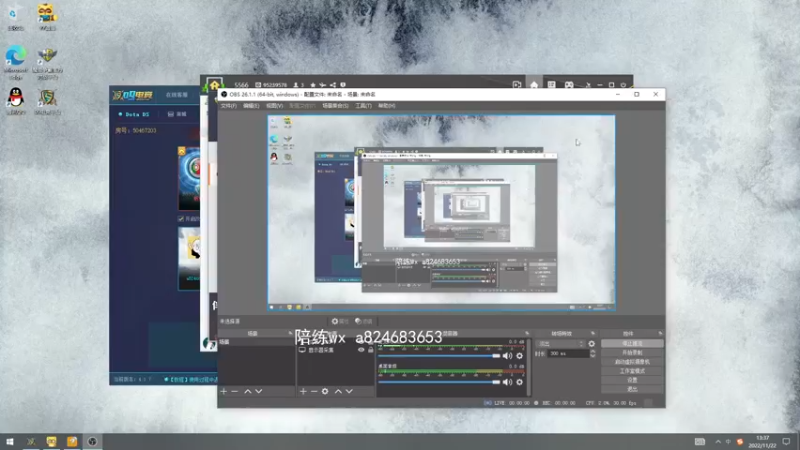Open source properties via the sources gear icon
This screenshot has height=450, width=800.
tap(325, 391)
